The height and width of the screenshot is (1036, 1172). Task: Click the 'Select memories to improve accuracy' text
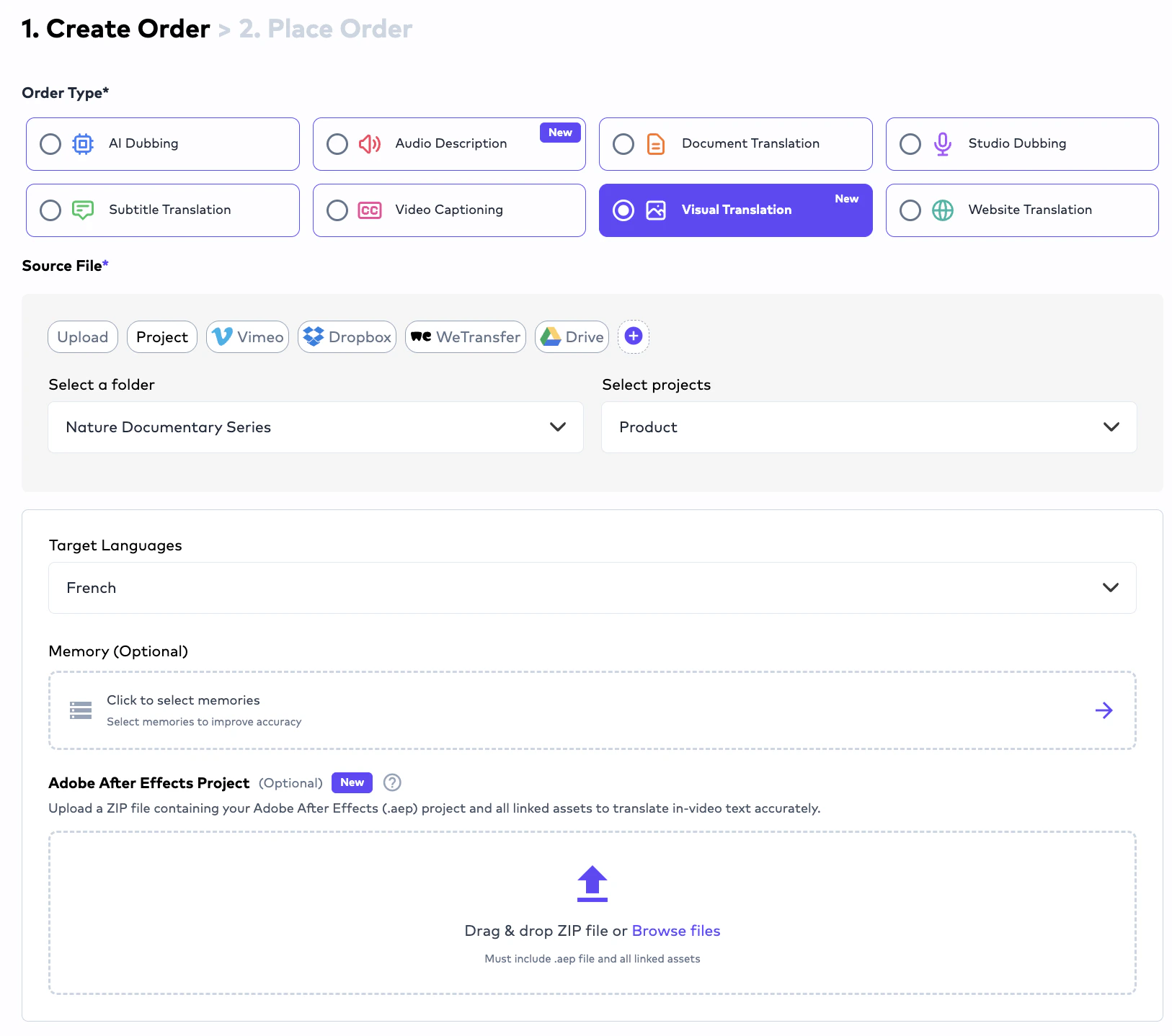204,722
